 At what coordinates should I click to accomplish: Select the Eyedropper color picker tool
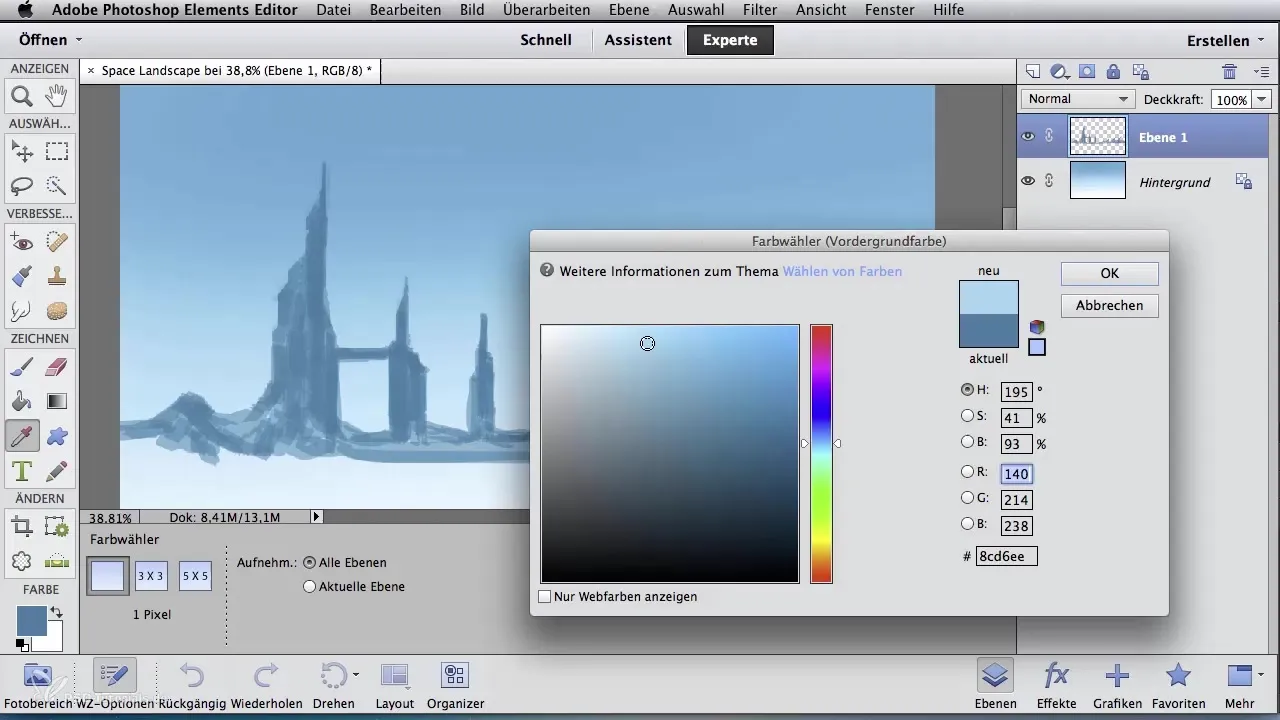(21, 435)
